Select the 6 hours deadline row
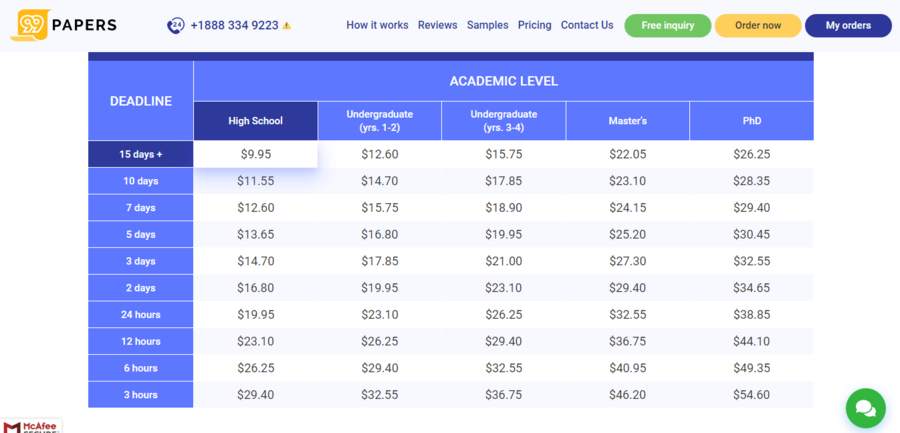Viewport: 900px width, 433px height. pyautogui.click(x=141, y=368)
